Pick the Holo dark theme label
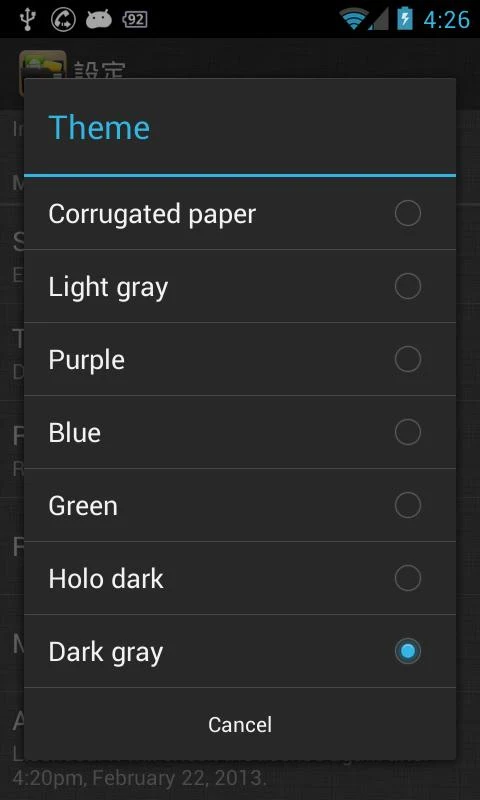 tap(106, 579)
